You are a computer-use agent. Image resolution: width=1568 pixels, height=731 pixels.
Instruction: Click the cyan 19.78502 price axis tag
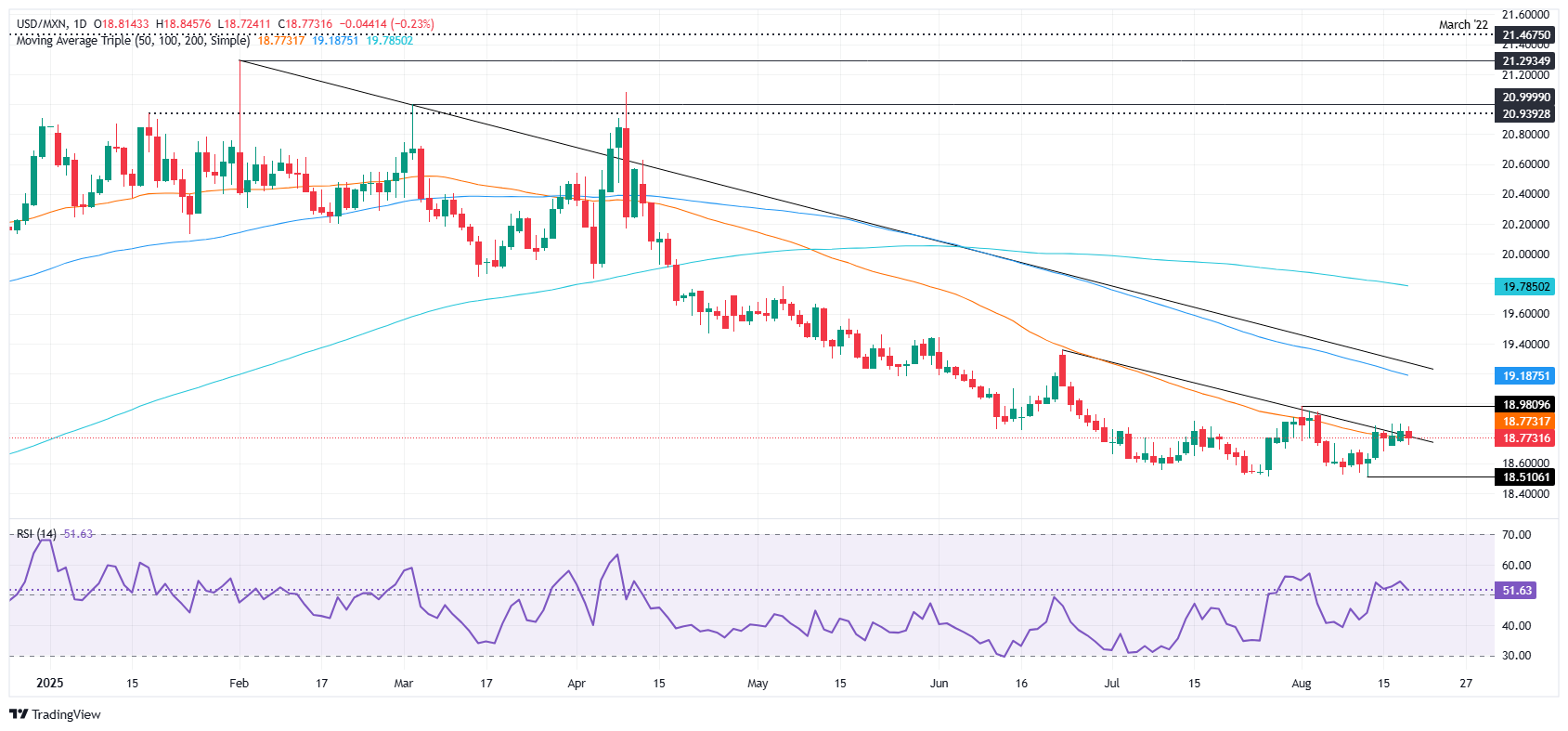[x=1526, y=287]
